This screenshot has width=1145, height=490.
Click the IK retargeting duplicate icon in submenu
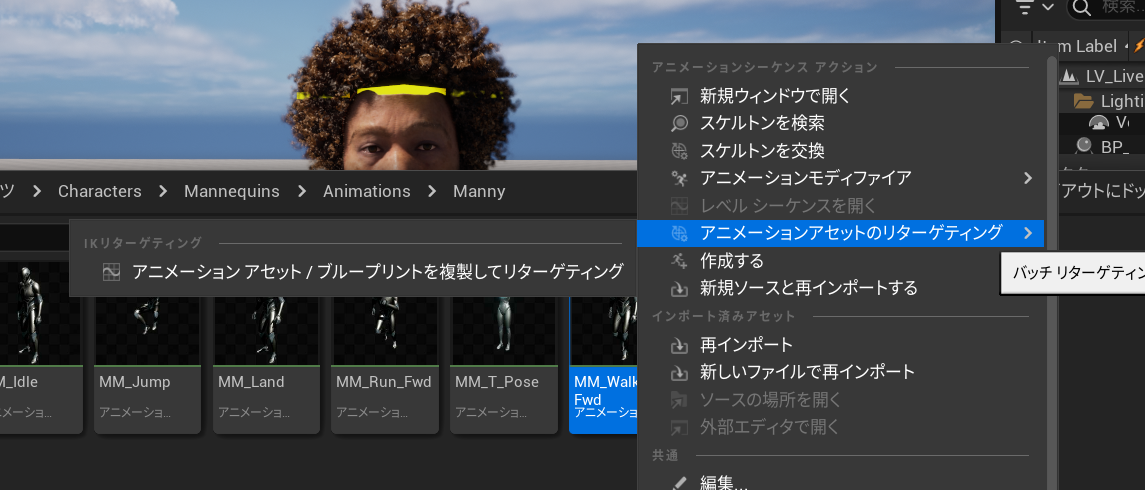(112, 272)
